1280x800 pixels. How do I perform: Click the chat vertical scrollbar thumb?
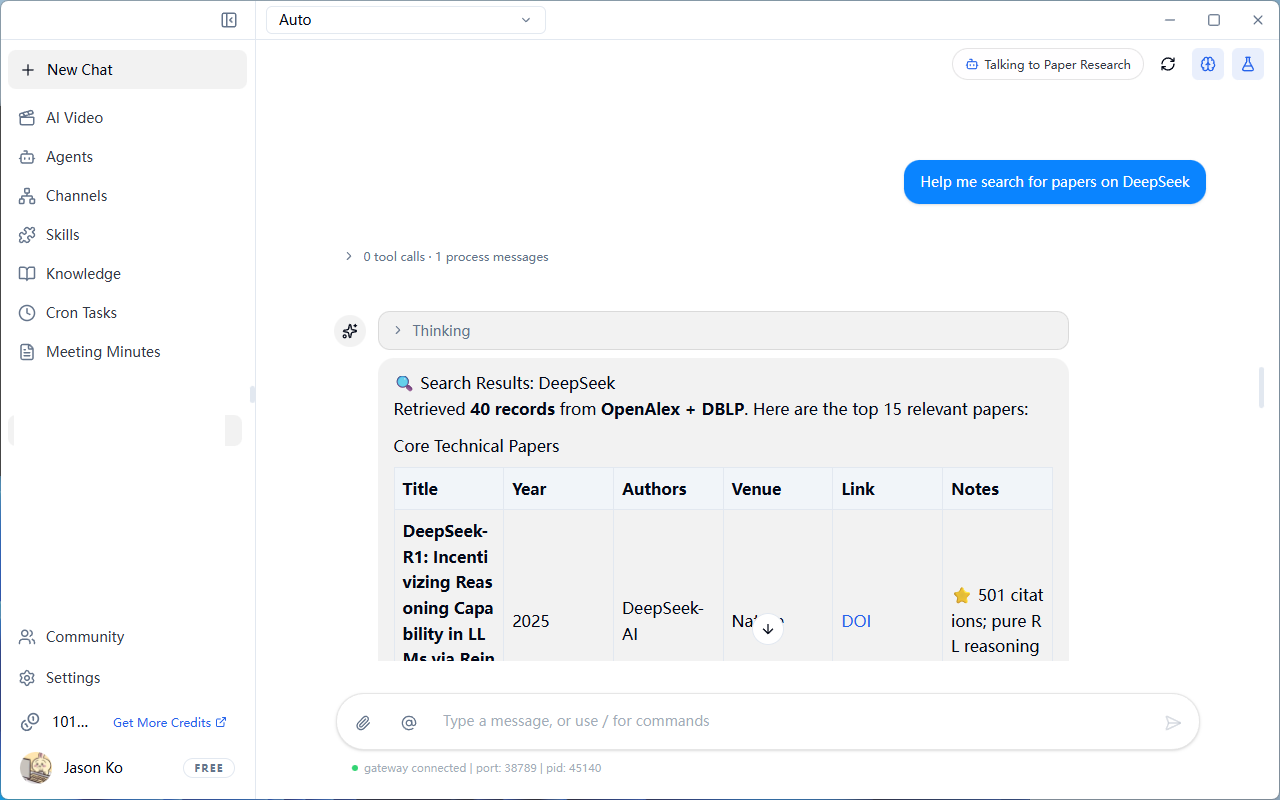point(1261,388)
